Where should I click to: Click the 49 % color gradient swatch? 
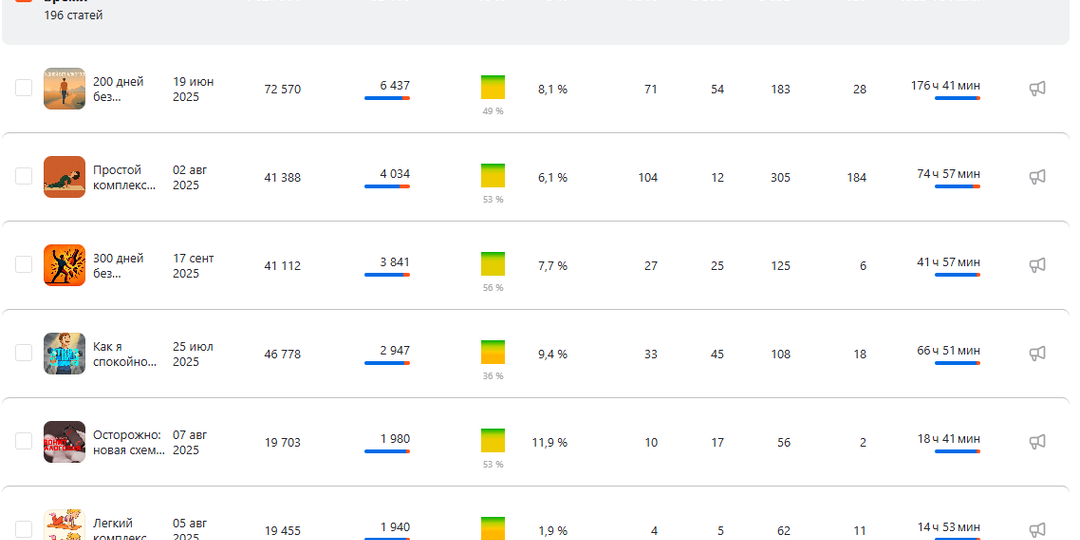pyautogui.click(x=493, y=87)
